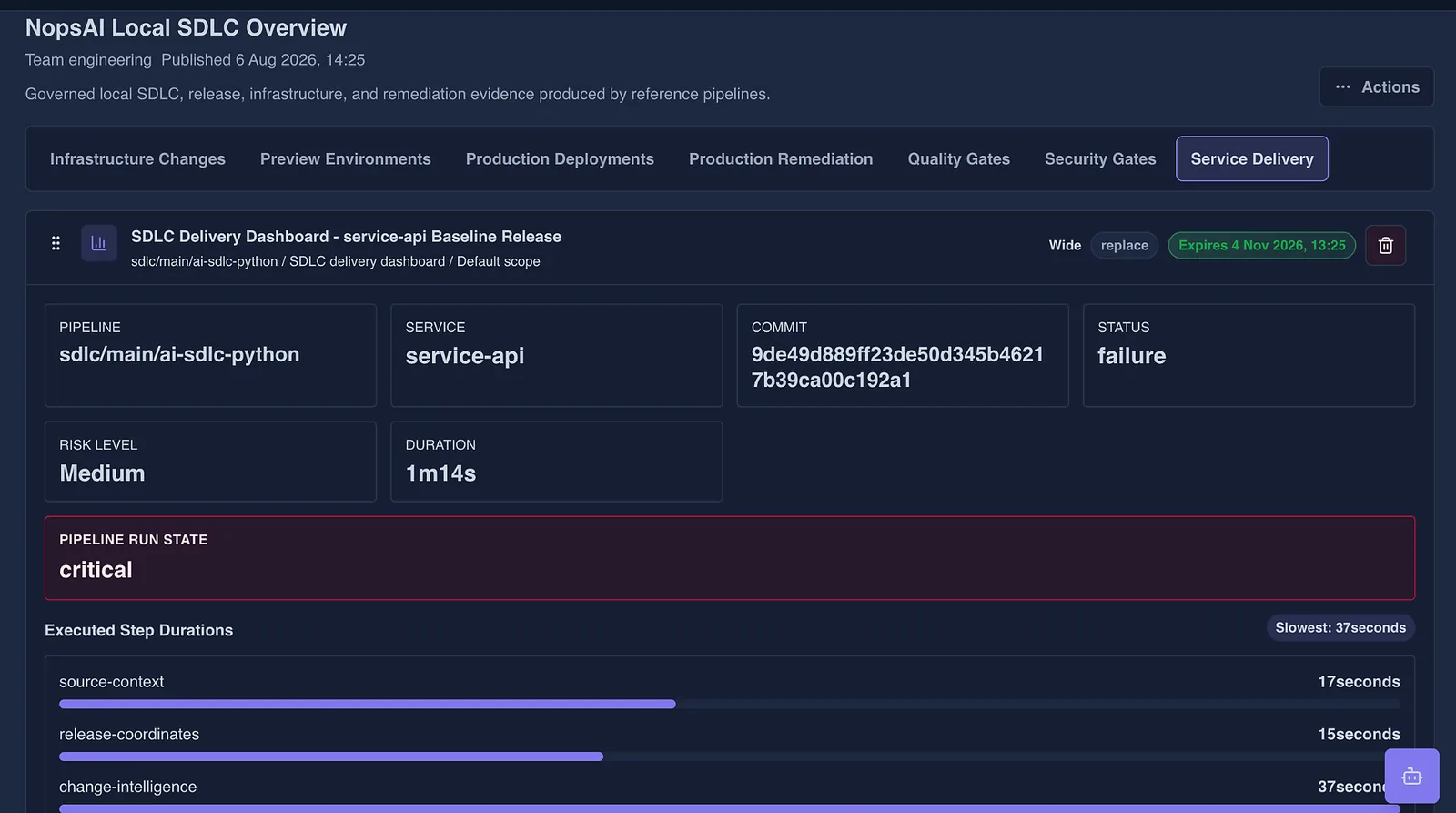Click the Published 6 Aug 2026 timestamp
The height and width of the screenshot is (813, 1456).
pyautogui.click(x=263, y=60)
